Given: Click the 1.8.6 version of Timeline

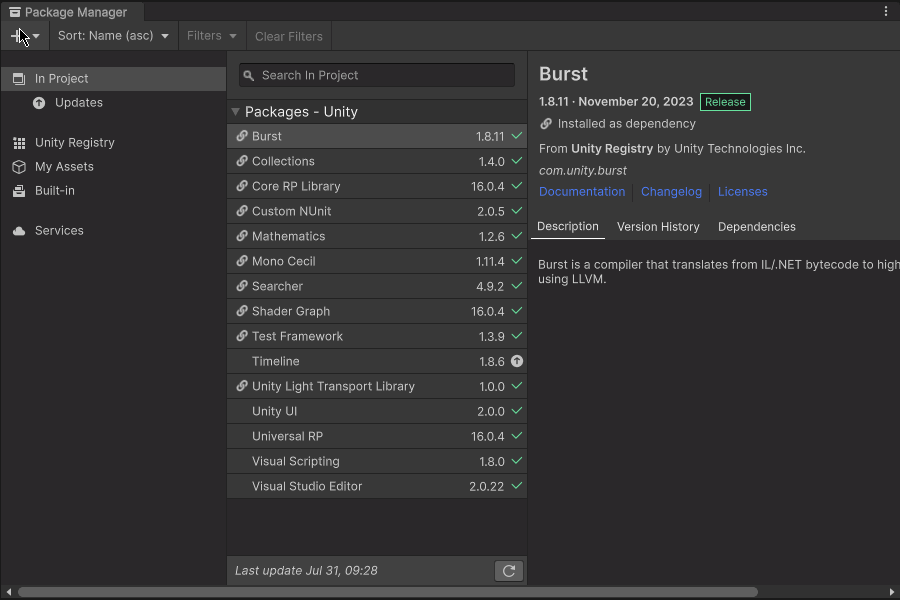Looking at the screenshot, I should (x=491, y=362).
